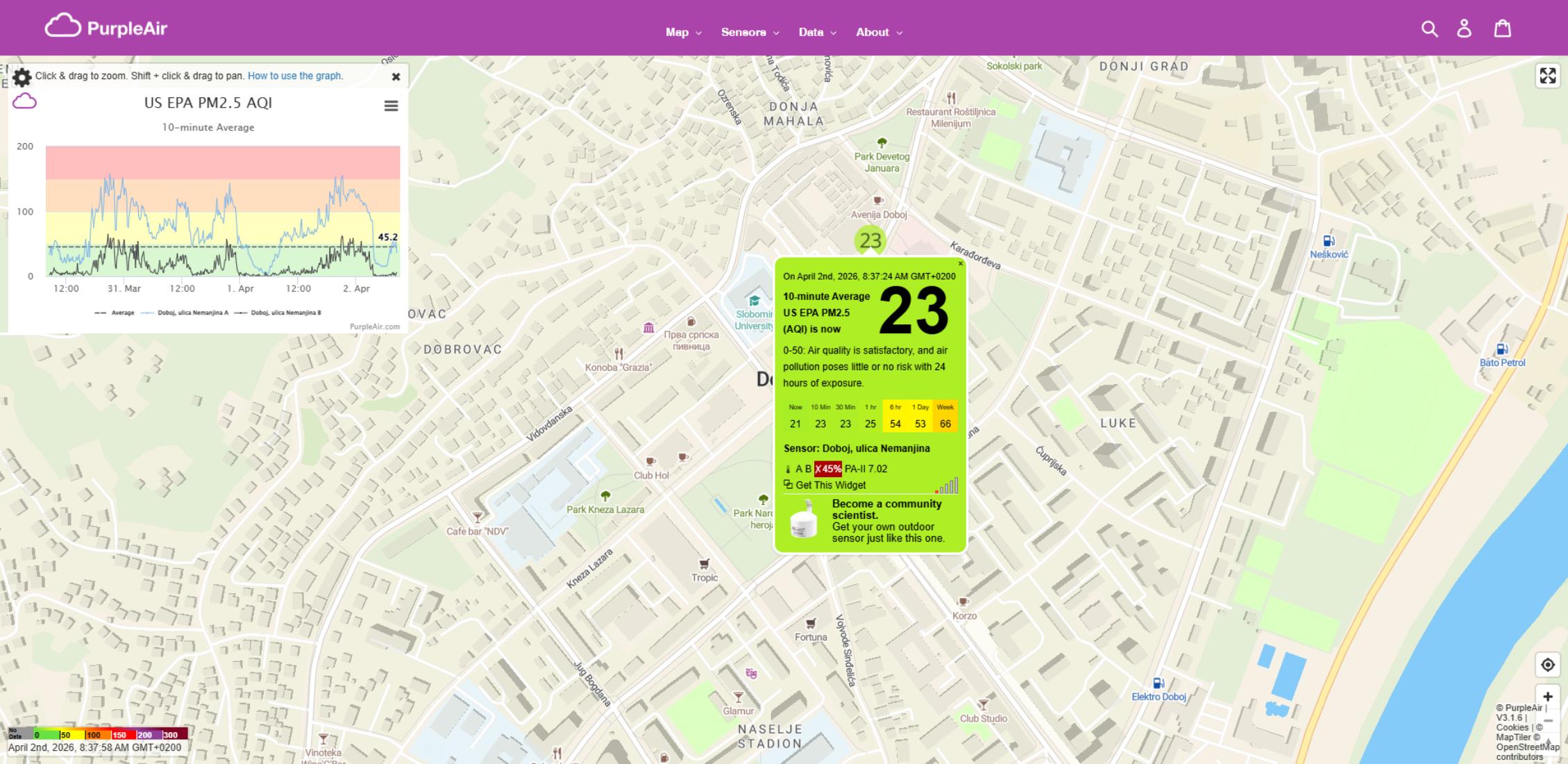Open the shopping cart icon

pyautogui.click(x=1502, y=28)
